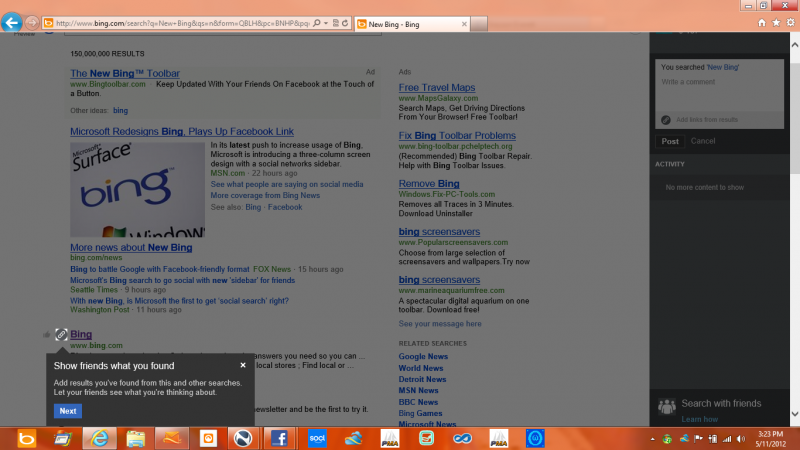Click the 'Search with friends' people icon

(666, 406)
